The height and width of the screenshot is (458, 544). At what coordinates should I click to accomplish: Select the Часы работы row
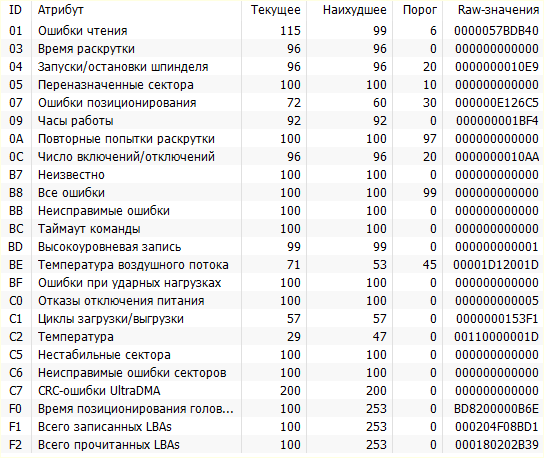tap(272, 121)
